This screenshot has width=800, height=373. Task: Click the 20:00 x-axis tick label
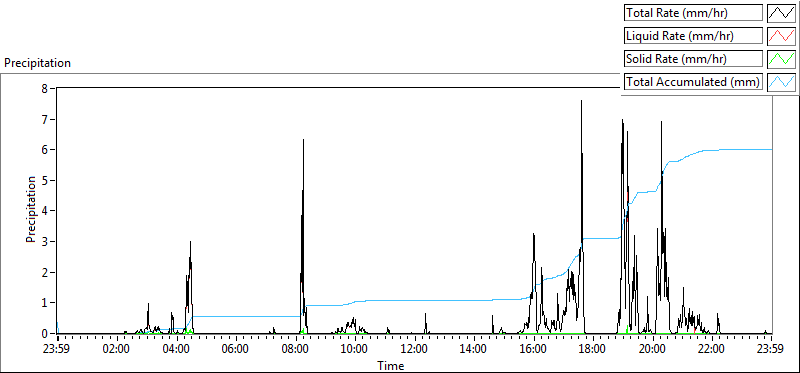tap(653, 350)
